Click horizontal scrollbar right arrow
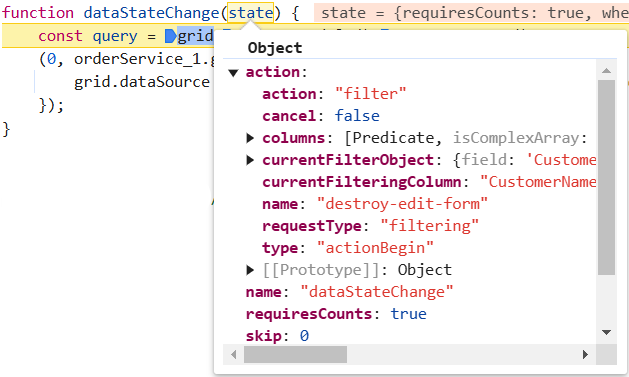 585,355
